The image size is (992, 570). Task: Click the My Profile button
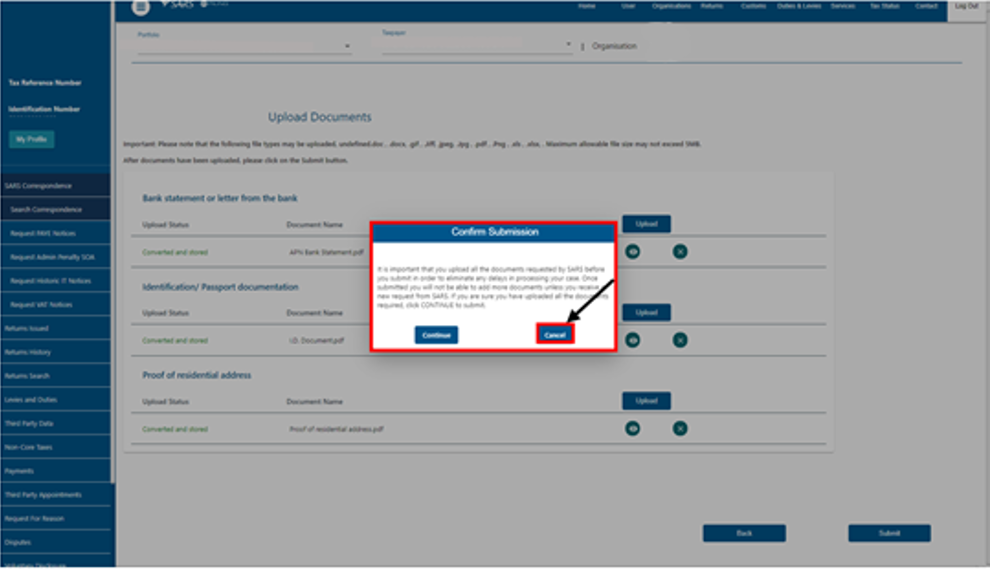pyautogui.click(x=31, y=139)
